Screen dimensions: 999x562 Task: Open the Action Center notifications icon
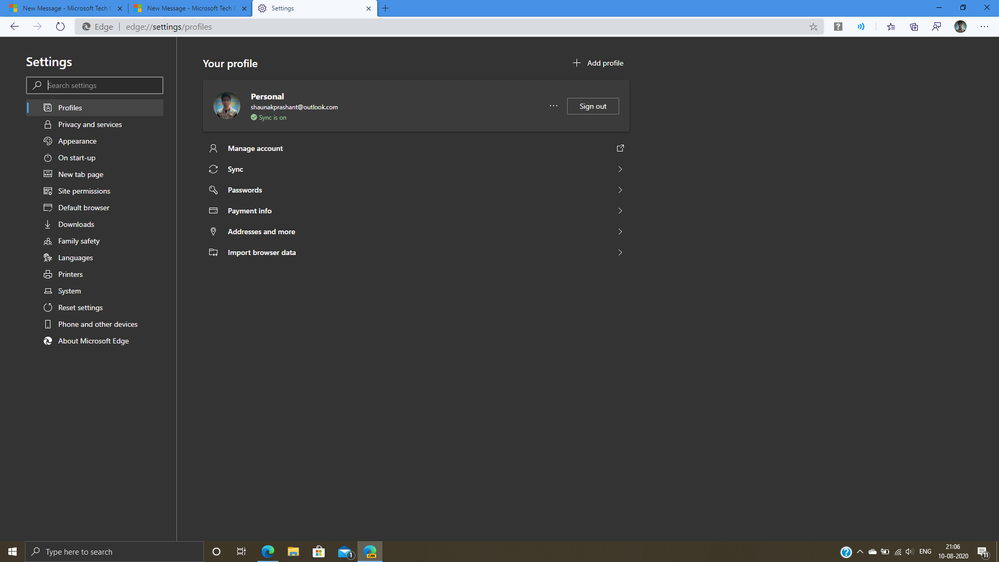(x=984, y=552)
